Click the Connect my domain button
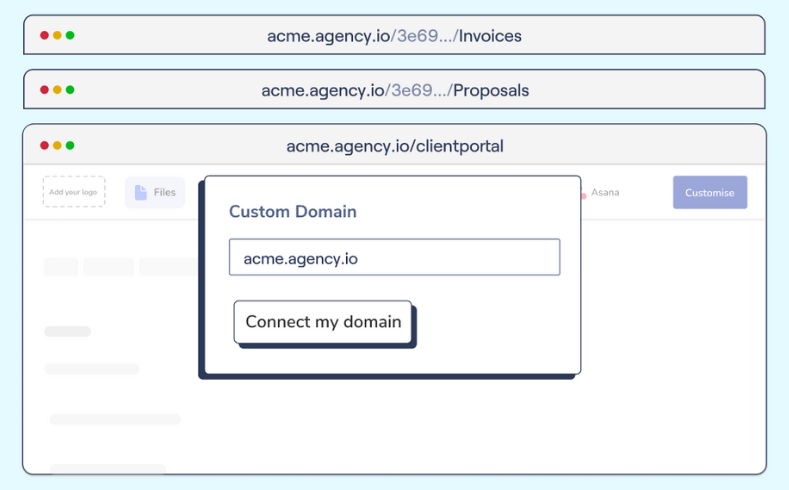 click(323, 322)
